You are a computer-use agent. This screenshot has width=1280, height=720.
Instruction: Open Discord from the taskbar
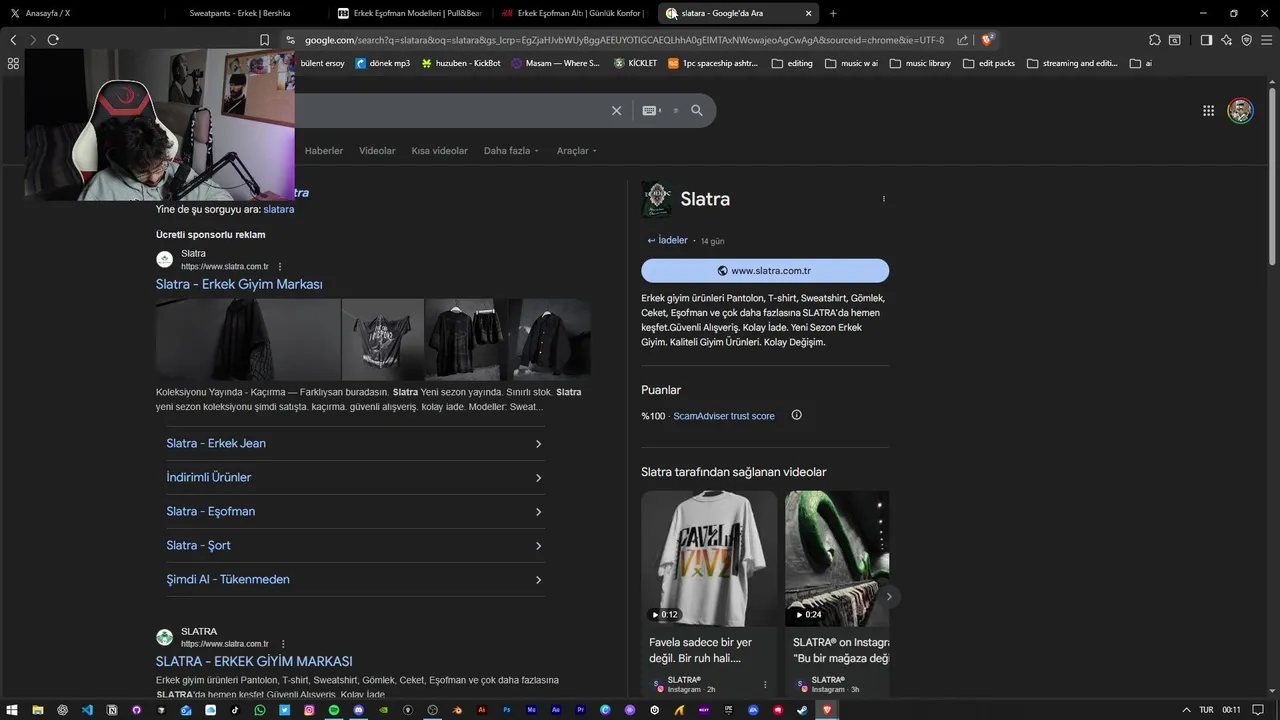pyautogui.click(x=359, y=710)
